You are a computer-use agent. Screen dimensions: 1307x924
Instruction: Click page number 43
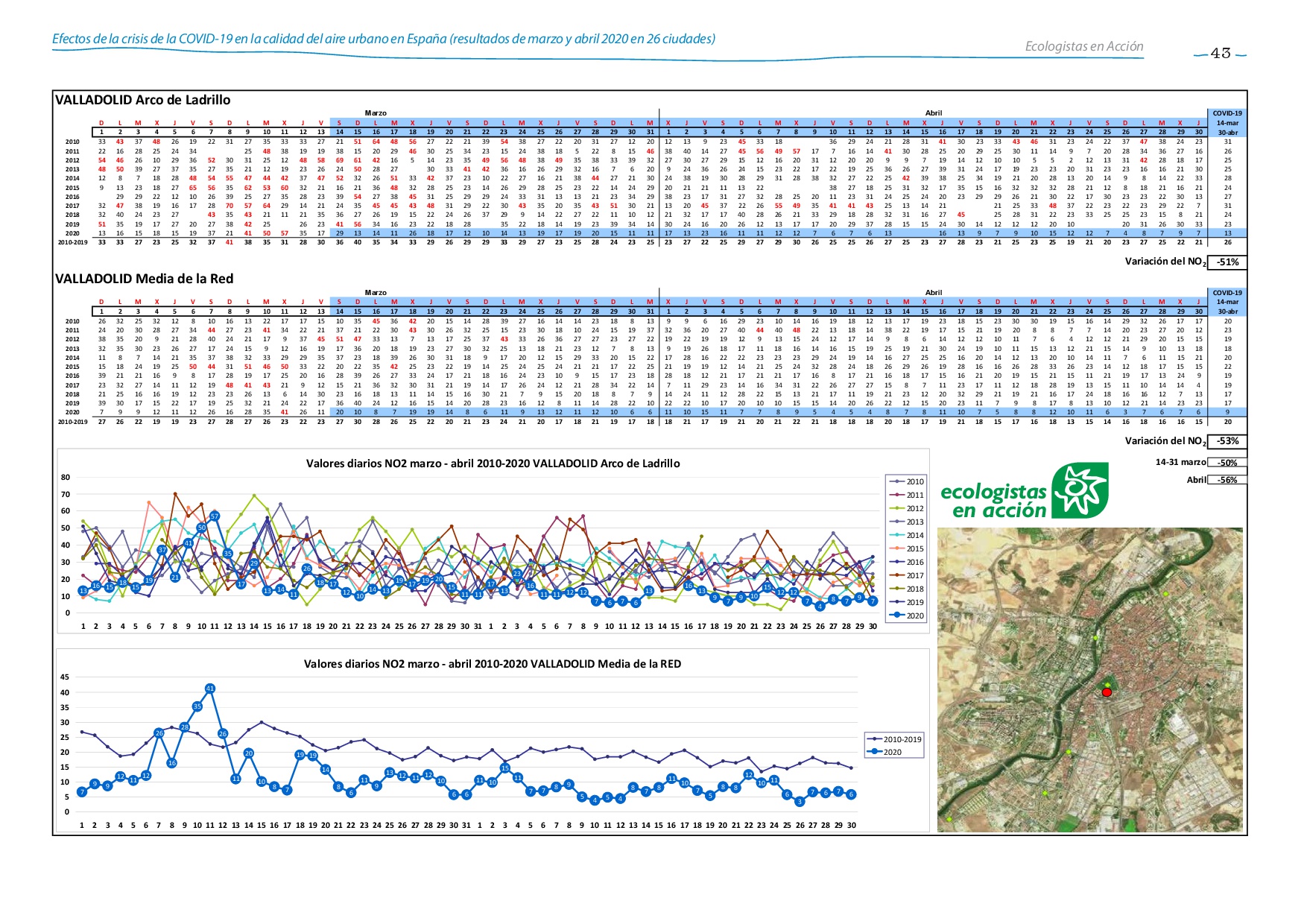click(x=1221, y=53)
